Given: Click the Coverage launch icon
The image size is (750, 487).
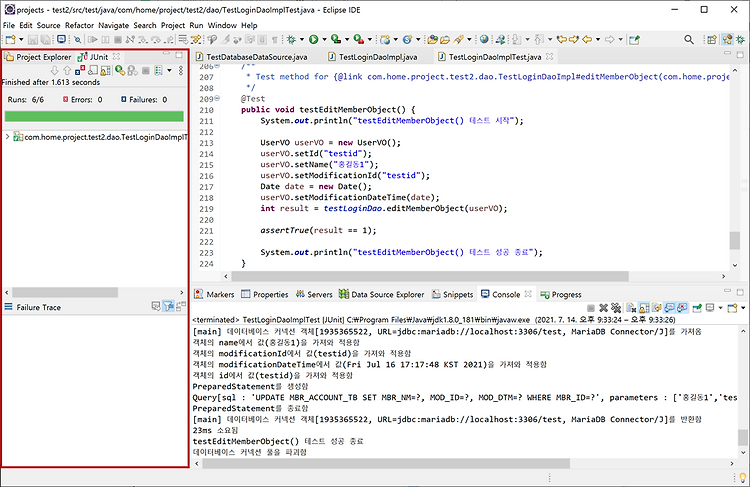Looking at the screenshot, I should 336,40.
